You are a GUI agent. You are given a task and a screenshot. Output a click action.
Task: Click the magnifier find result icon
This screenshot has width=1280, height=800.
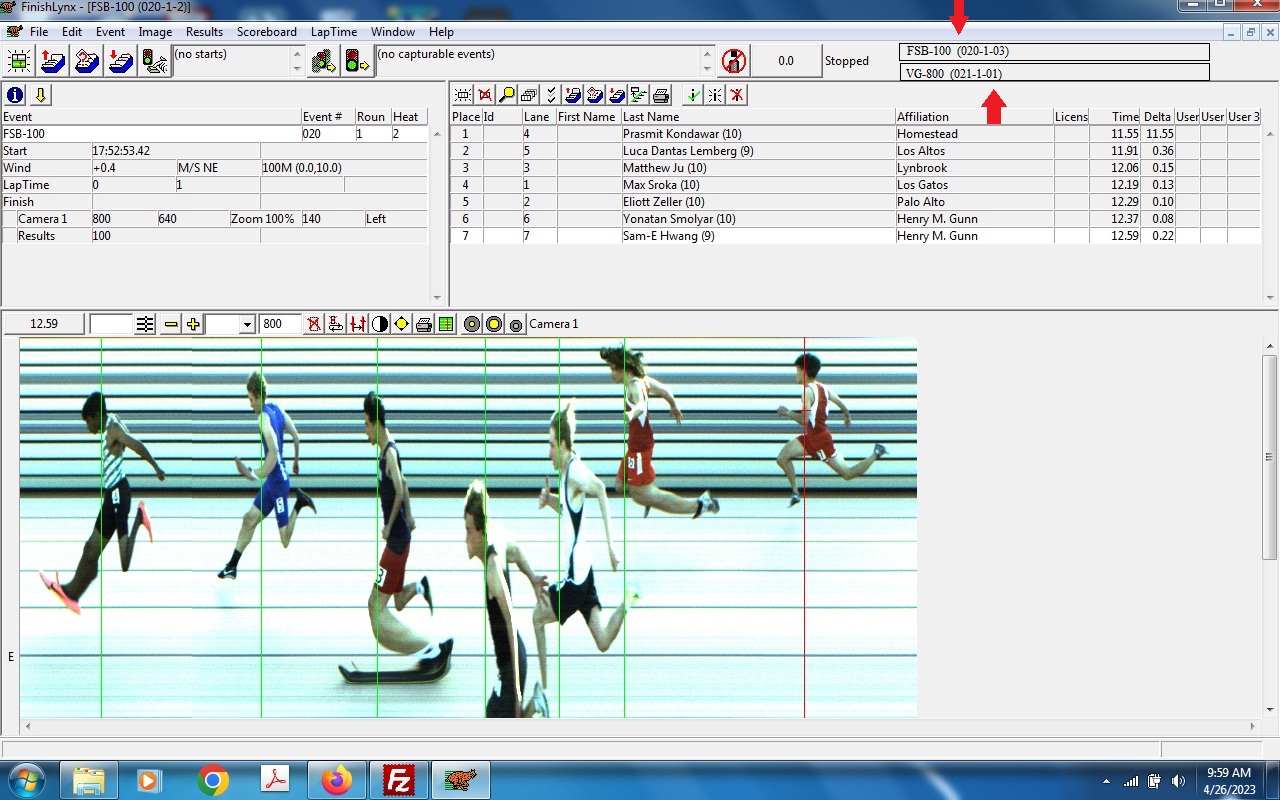coord(507,95)
